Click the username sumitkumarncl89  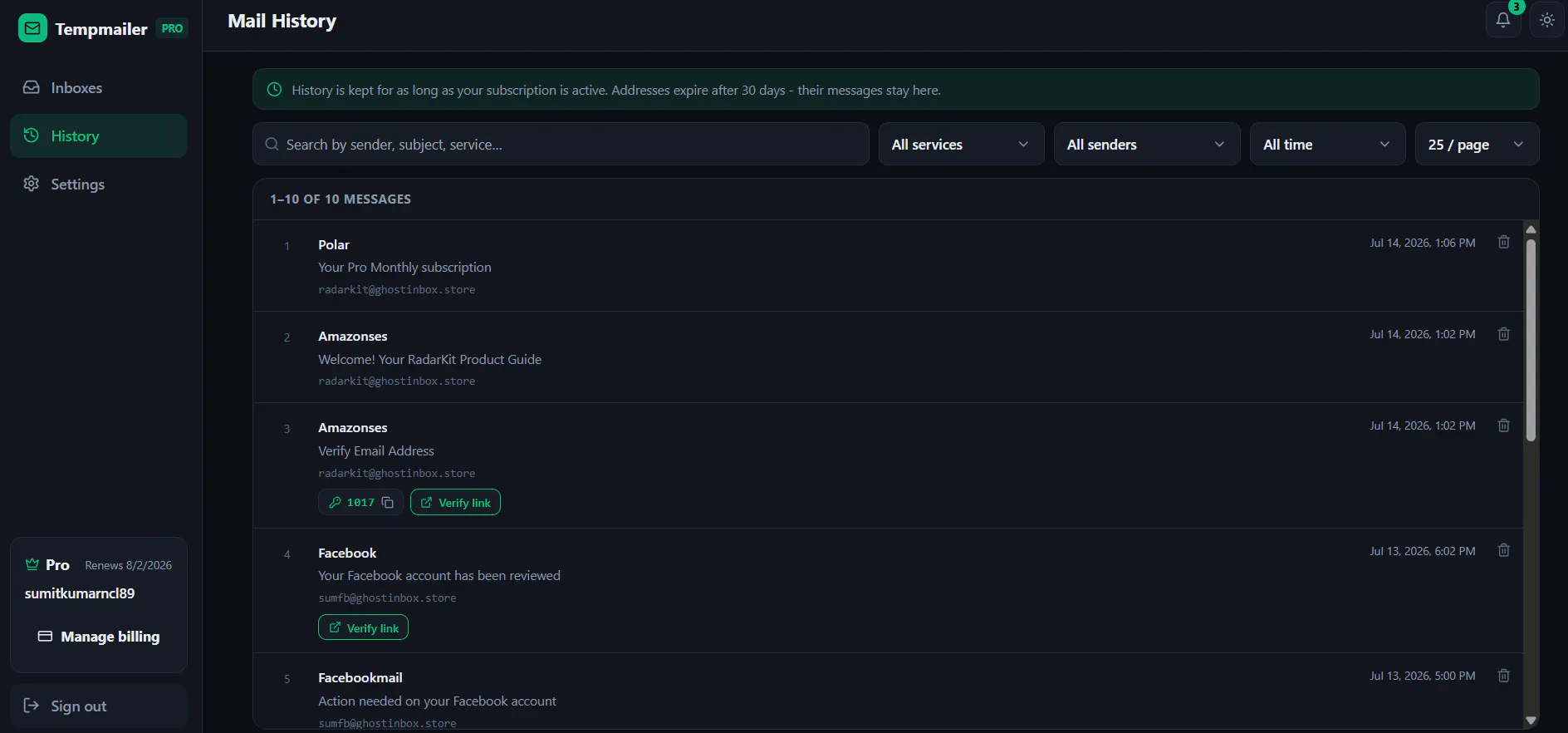pos(80,593)
